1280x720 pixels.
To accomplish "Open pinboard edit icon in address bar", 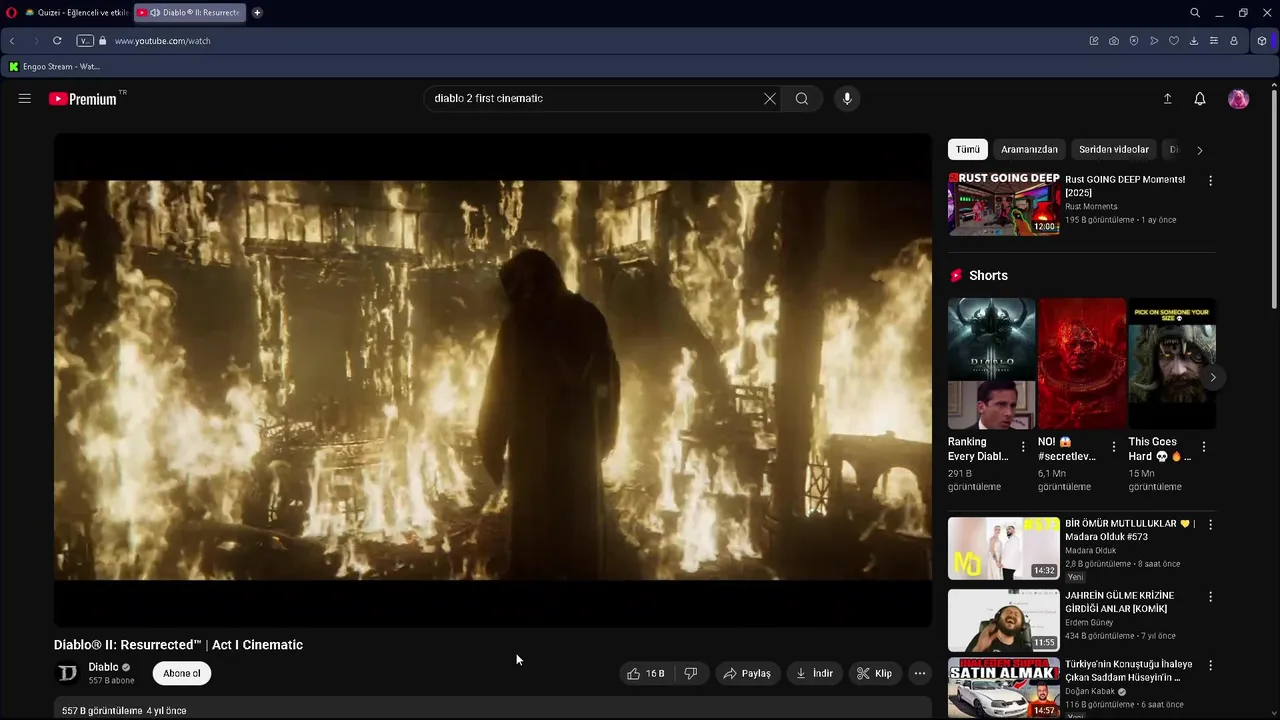I will tap(1094, 41).
